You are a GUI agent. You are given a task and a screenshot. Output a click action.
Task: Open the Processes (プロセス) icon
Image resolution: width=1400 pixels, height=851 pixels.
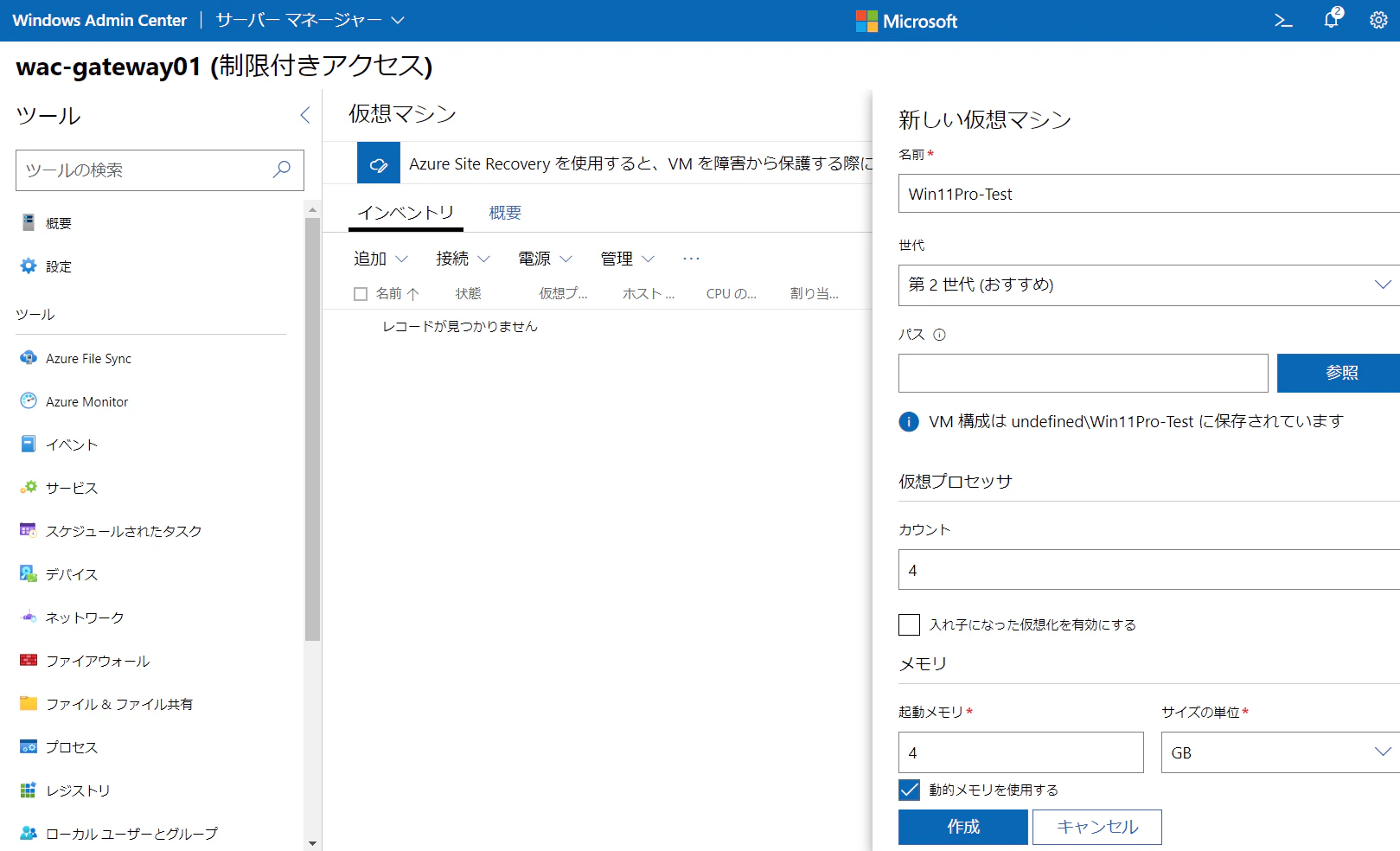tap(29, 747)
